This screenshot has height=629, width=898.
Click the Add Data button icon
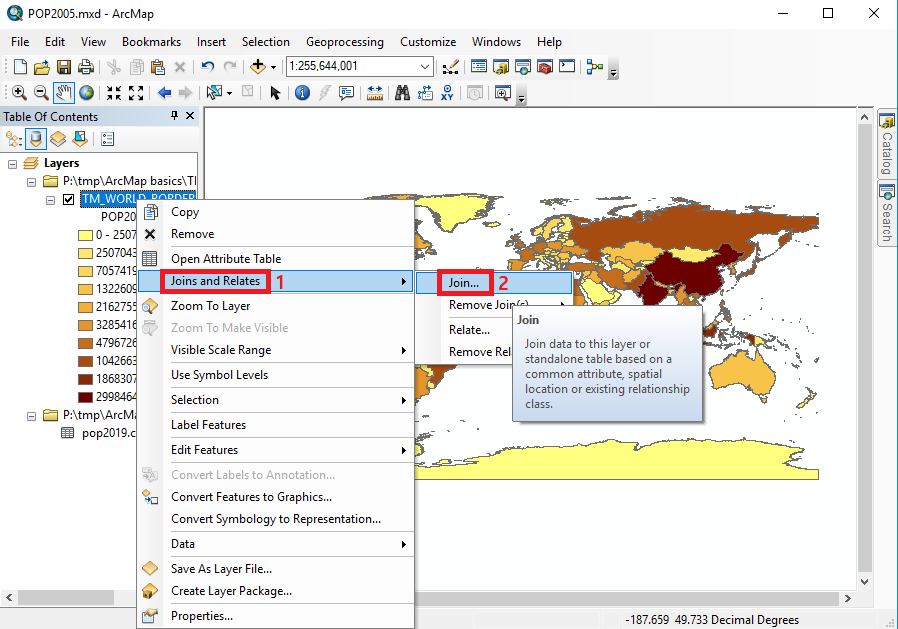[x=258, y=67]
